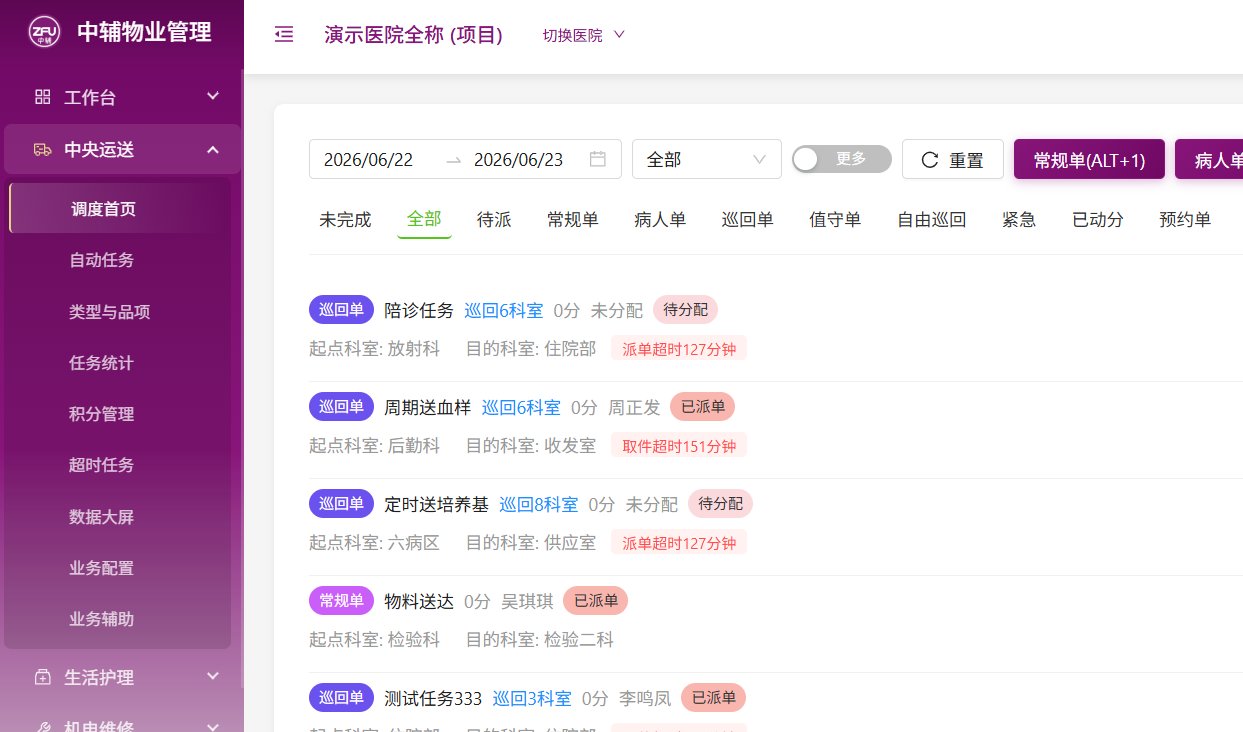Click 派单超时127分钟 tag on 陪诊任务
1243x732 pixels.
pyautogui.click(x=679, y=349)
